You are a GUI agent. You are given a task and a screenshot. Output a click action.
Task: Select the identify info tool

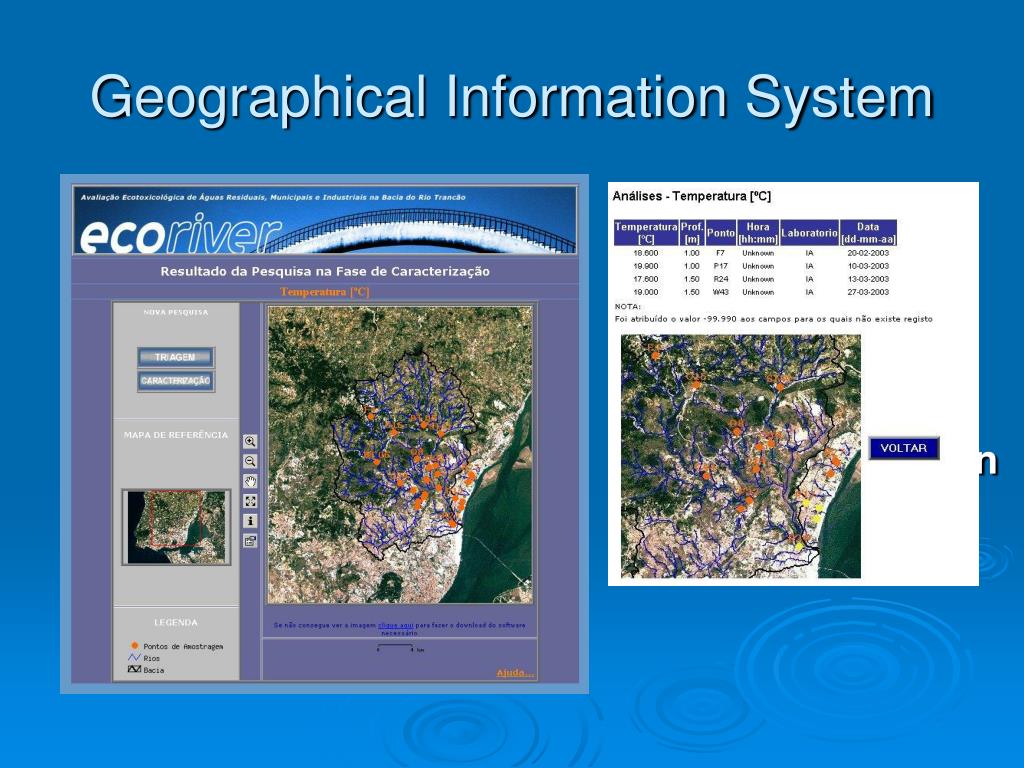[x=250, y=521]
